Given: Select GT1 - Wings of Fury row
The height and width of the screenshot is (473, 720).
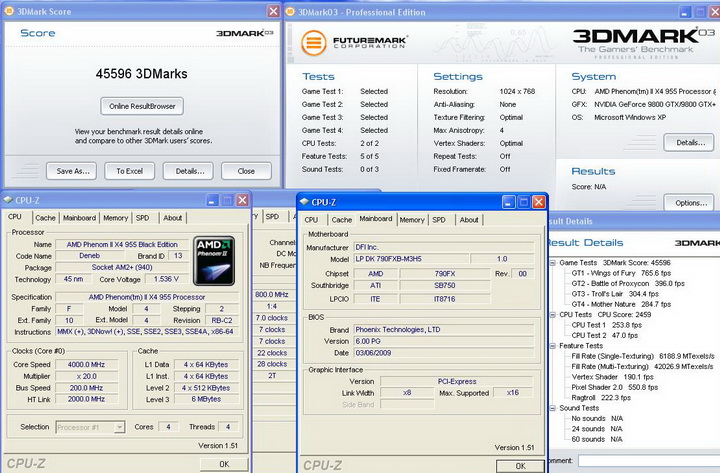Looking at the screenshot, I should tap(621, 273).
